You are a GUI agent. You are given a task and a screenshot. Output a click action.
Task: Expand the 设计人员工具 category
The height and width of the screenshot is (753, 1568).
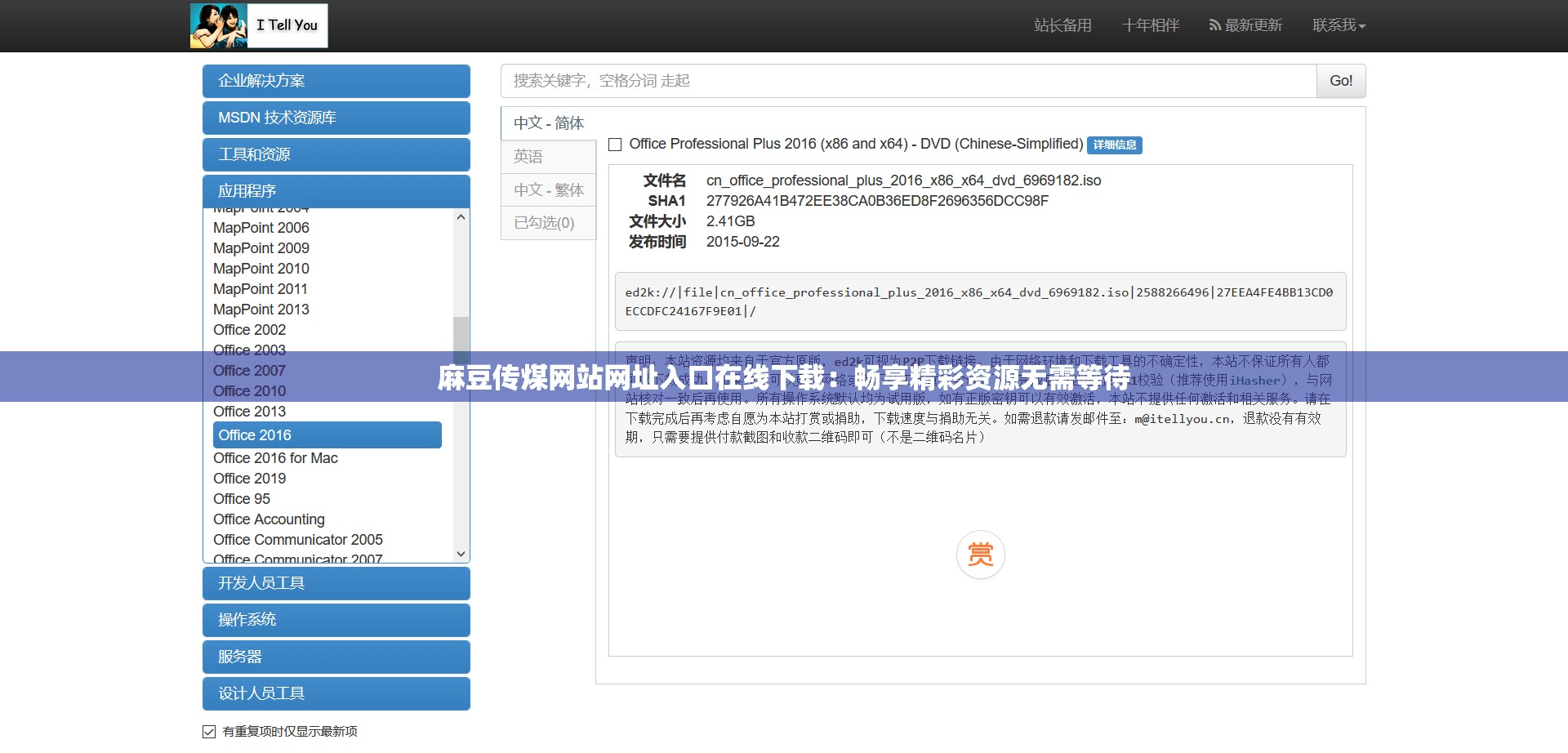pos(336,693)
